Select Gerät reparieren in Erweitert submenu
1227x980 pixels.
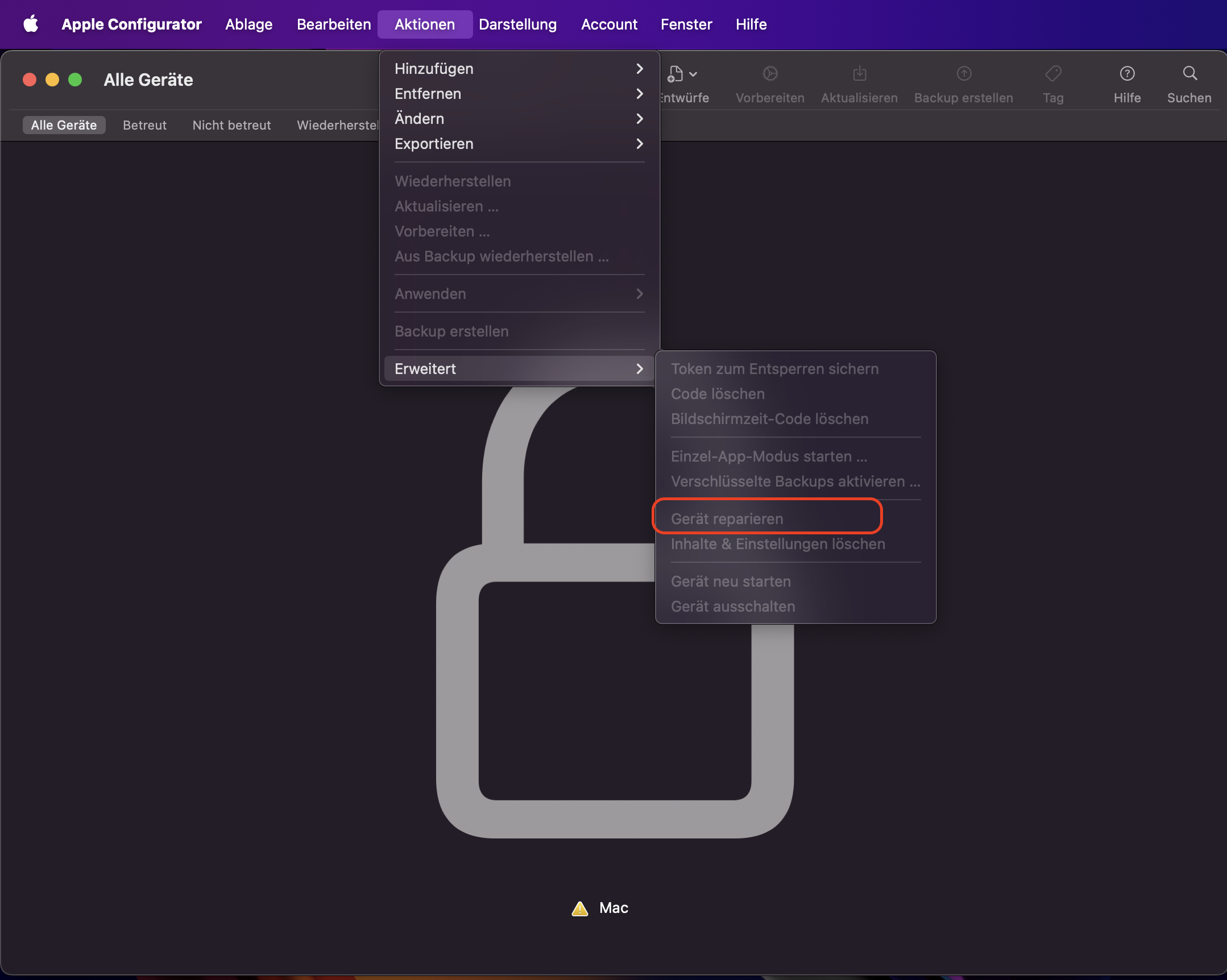(x=727, y=519)
